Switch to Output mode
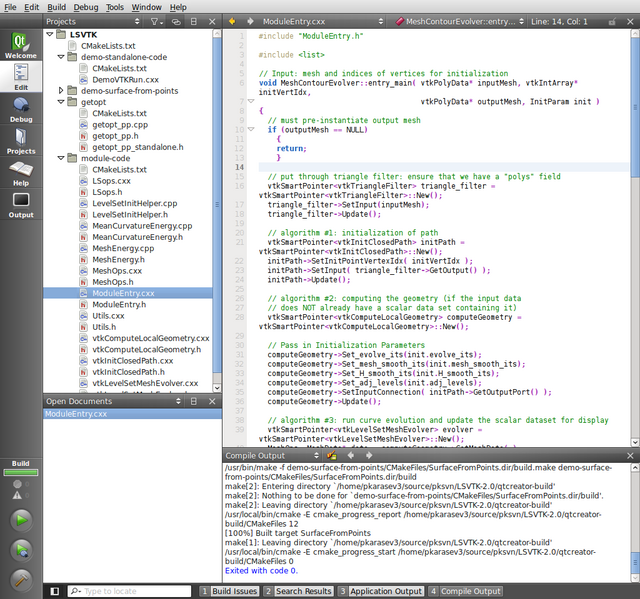 pos(20,205)
